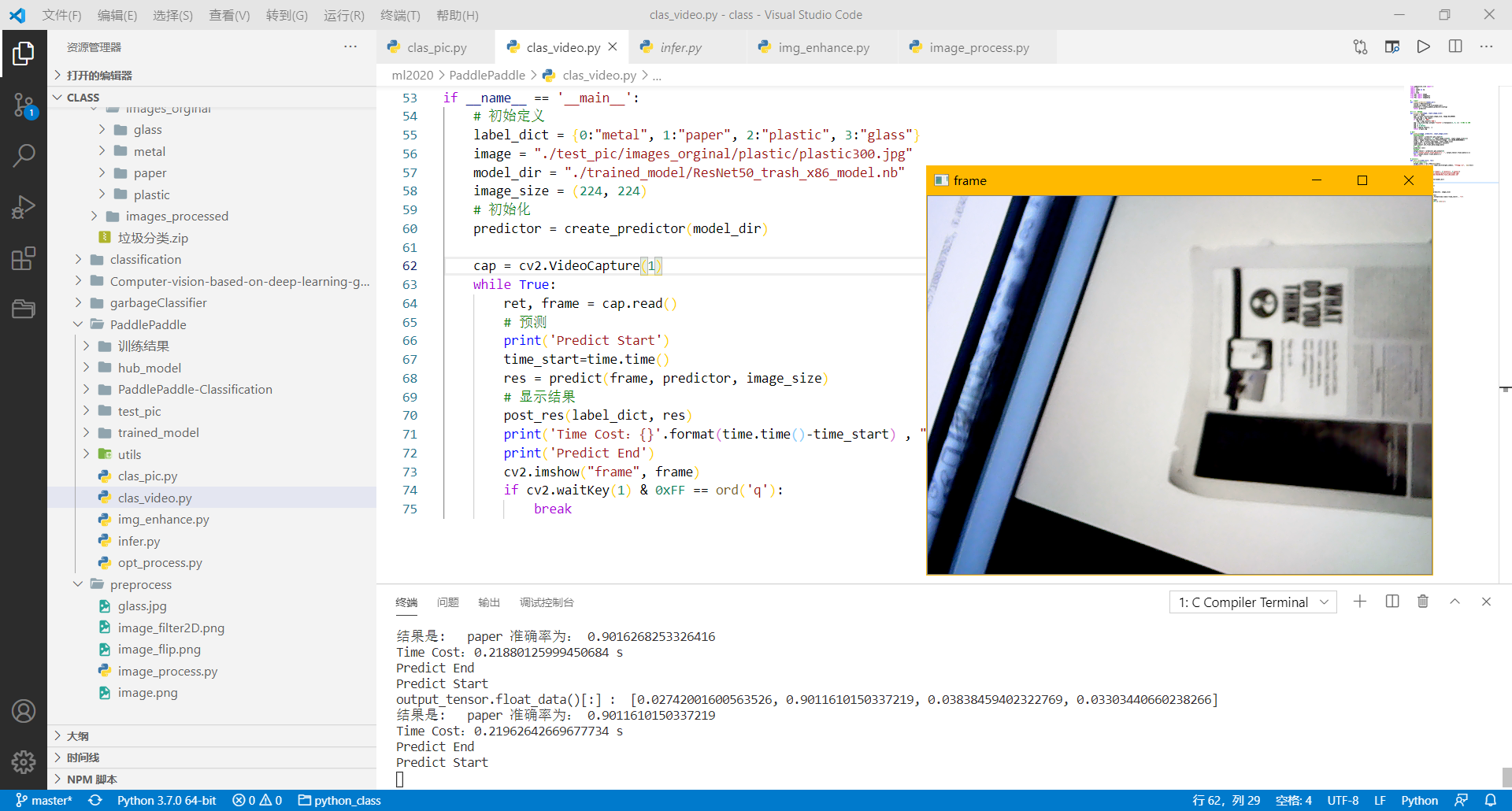Click PaddlePaddle in the breadcrumb
The height and width of the screenshot is (811, 1512).
click(x=487, y=76)
